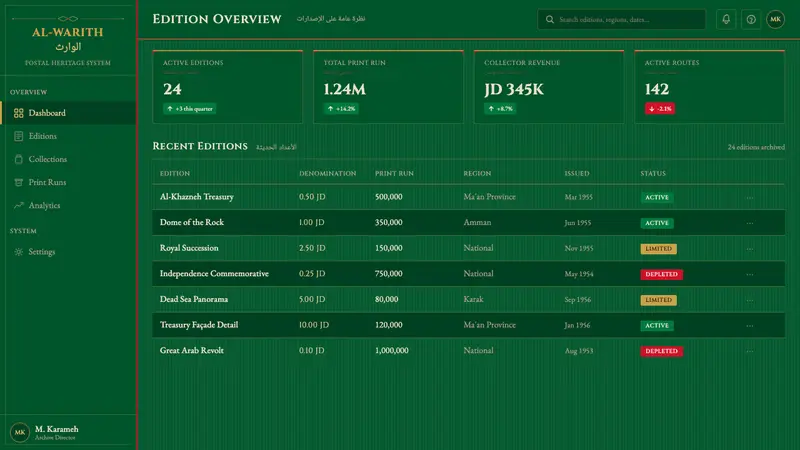Select the Royal Succession edition name
Image resolution: width=800 pixels, height=450 pixels.
click(x=189, y=247)
